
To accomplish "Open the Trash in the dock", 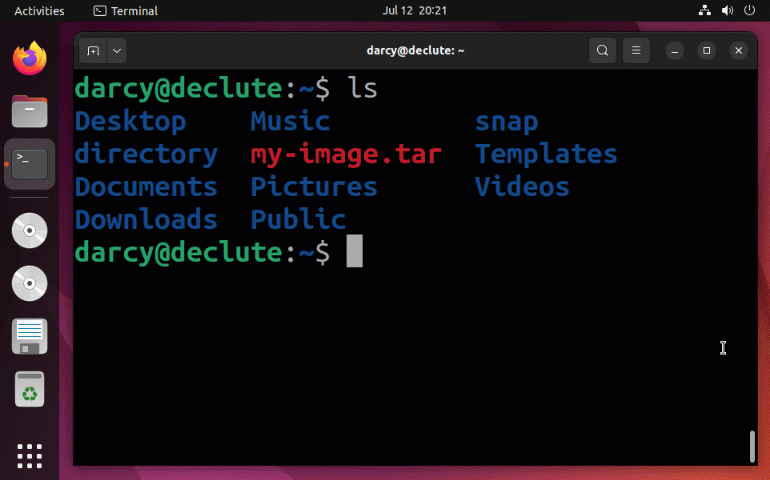I will [30, 389].
